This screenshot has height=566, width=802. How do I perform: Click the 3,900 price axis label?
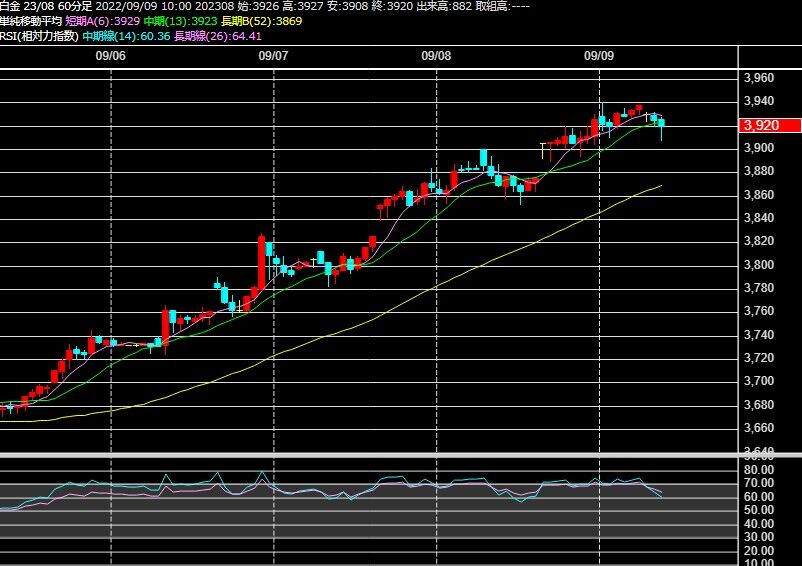(759, 148)
